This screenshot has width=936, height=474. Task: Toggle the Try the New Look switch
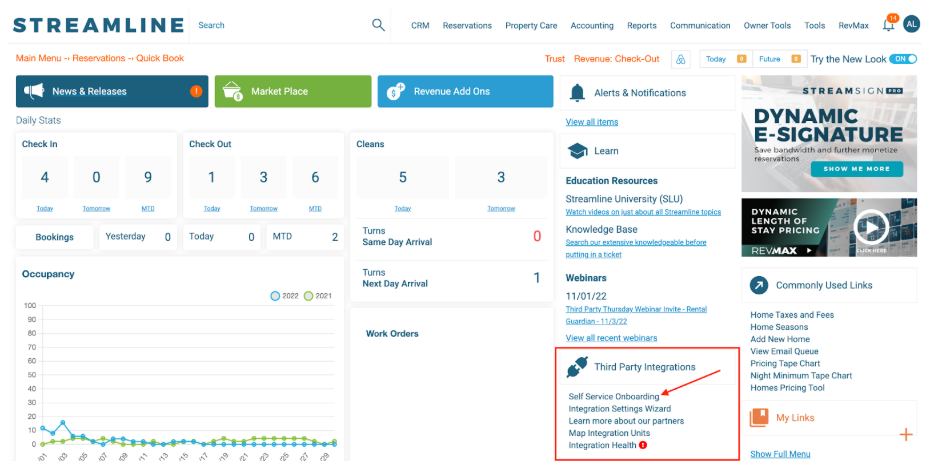903,59
